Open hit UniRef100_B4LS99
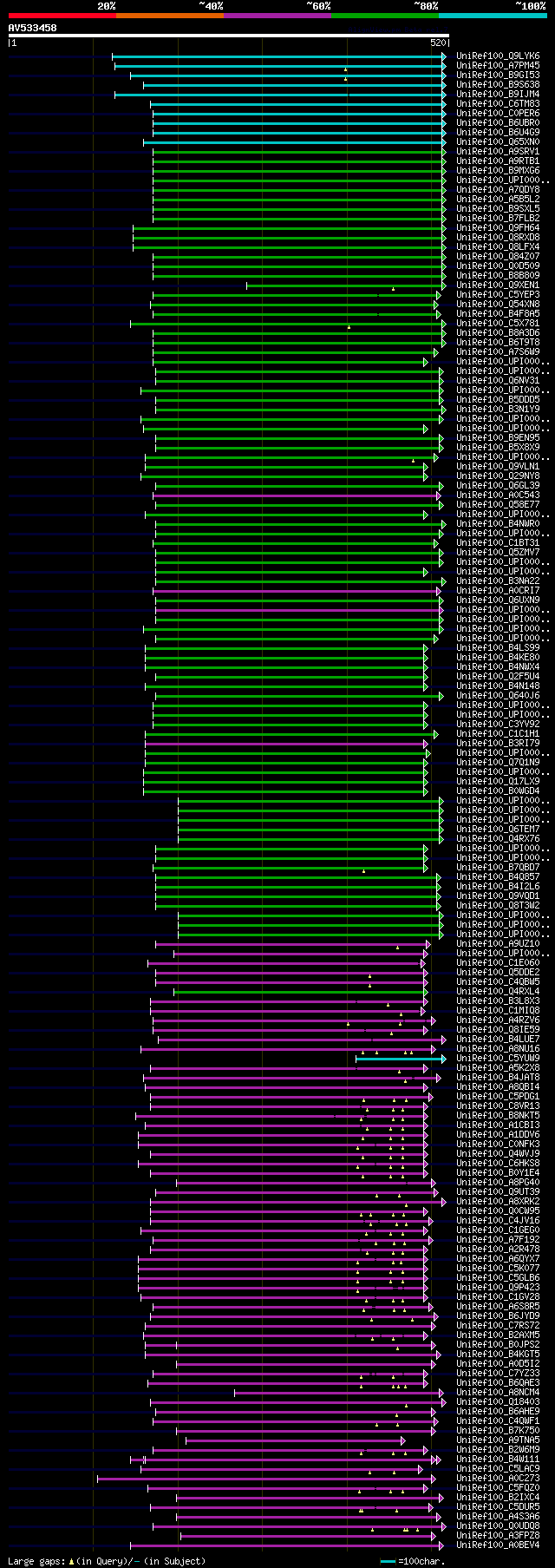The image size is (555, 1568). (498, 648)
